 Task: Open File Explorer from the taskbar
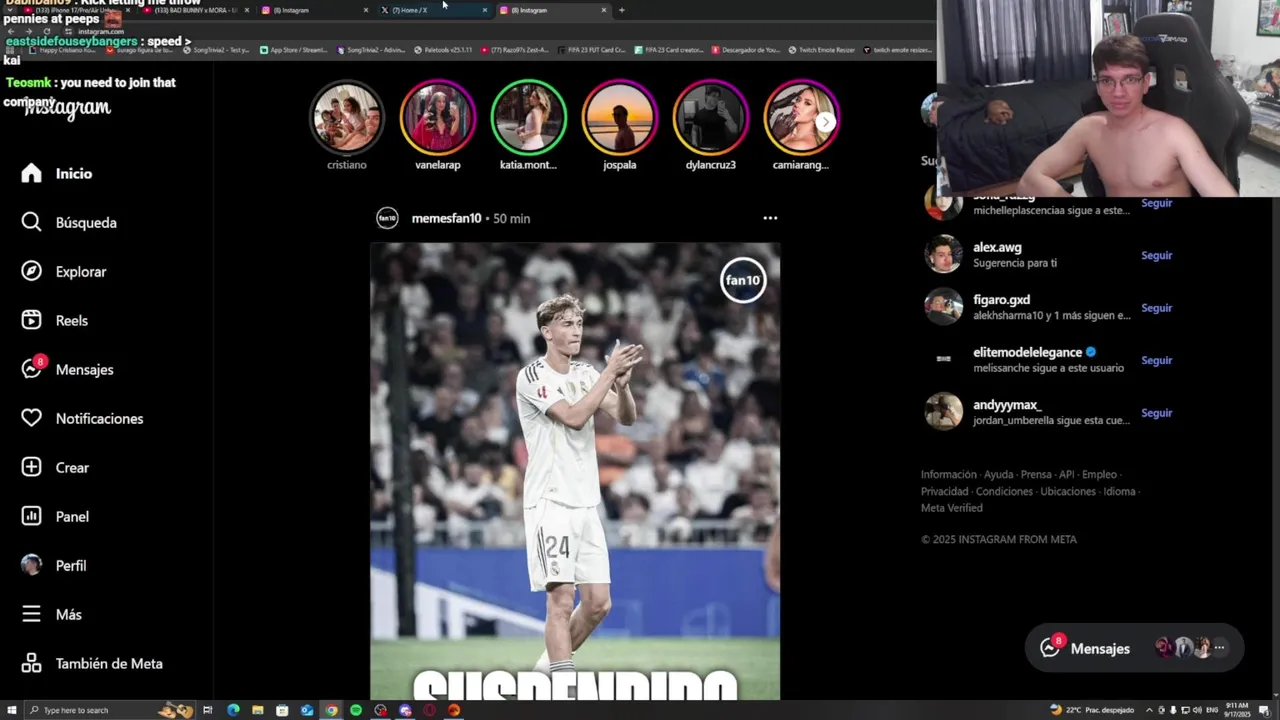click(x=258, y=710)
